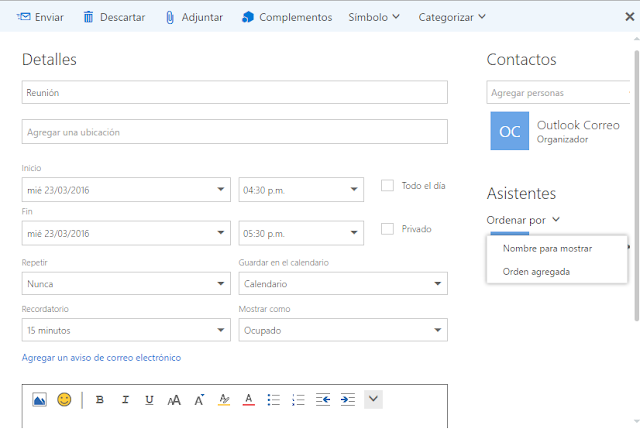Open the 04:30 p.m. start time dropdown

pos(301,189)
